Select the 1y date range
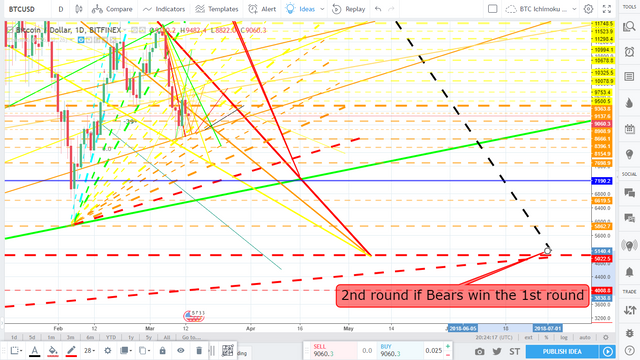The width and height of the screenshot is (640, 360). (131, 337)
